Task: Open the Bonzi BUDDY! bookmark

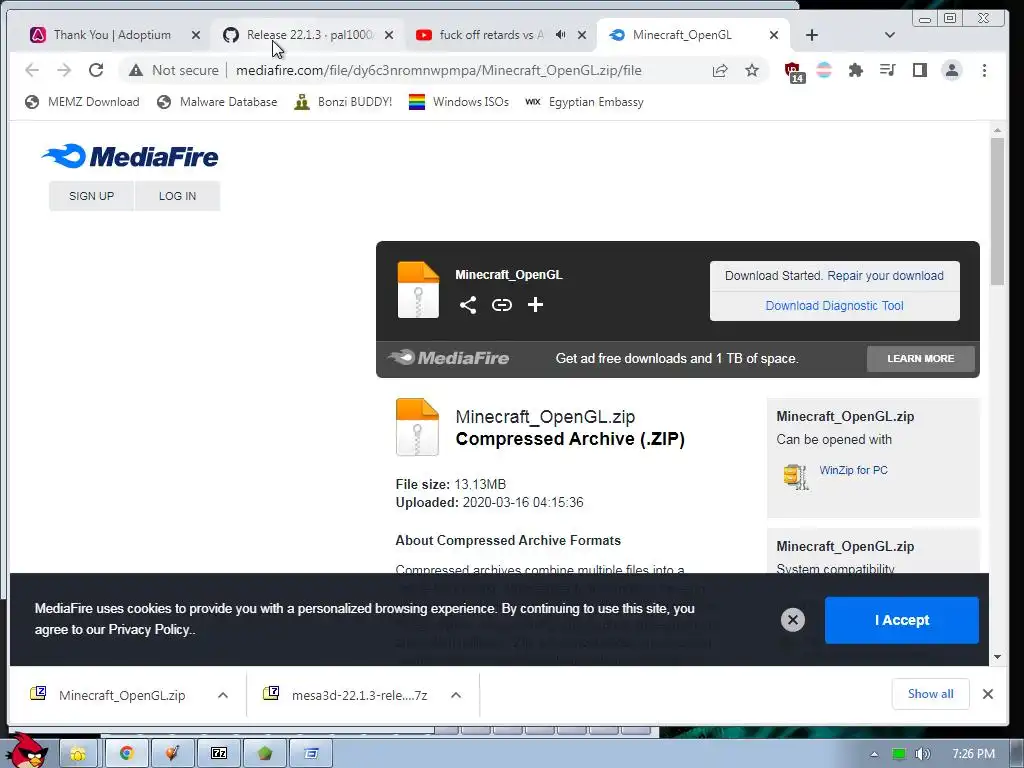Action: click(343, 102)
